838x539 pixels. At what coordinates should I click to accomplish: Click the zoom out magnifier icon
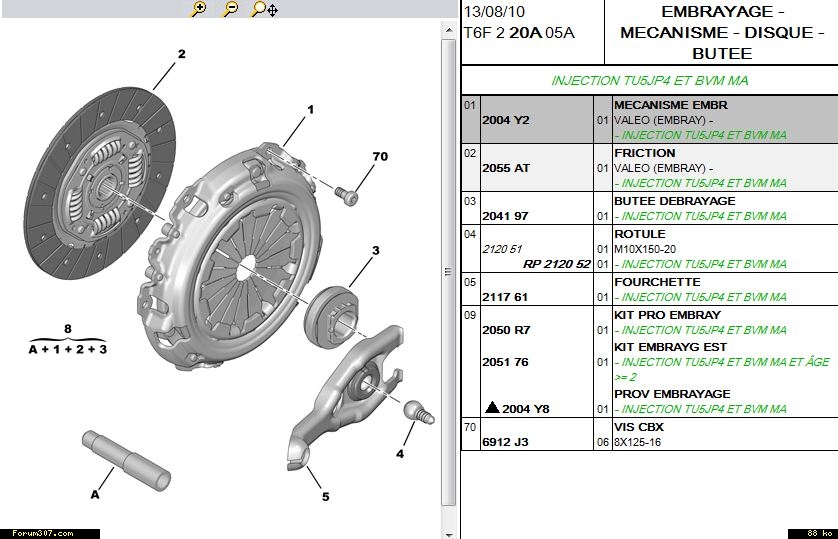point(230,9)
